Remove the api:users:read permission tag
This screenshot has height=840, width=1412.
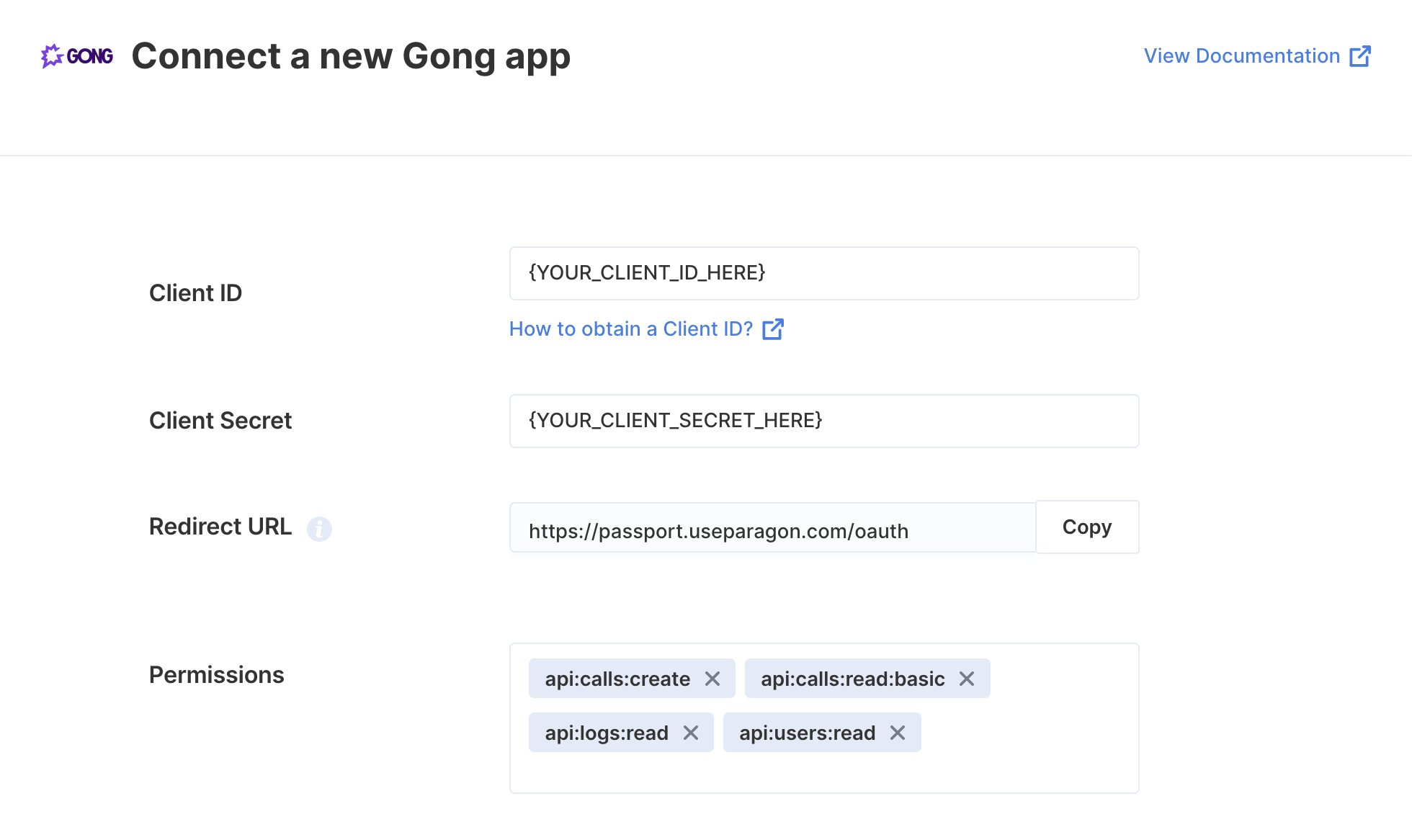tap(898, 733)
